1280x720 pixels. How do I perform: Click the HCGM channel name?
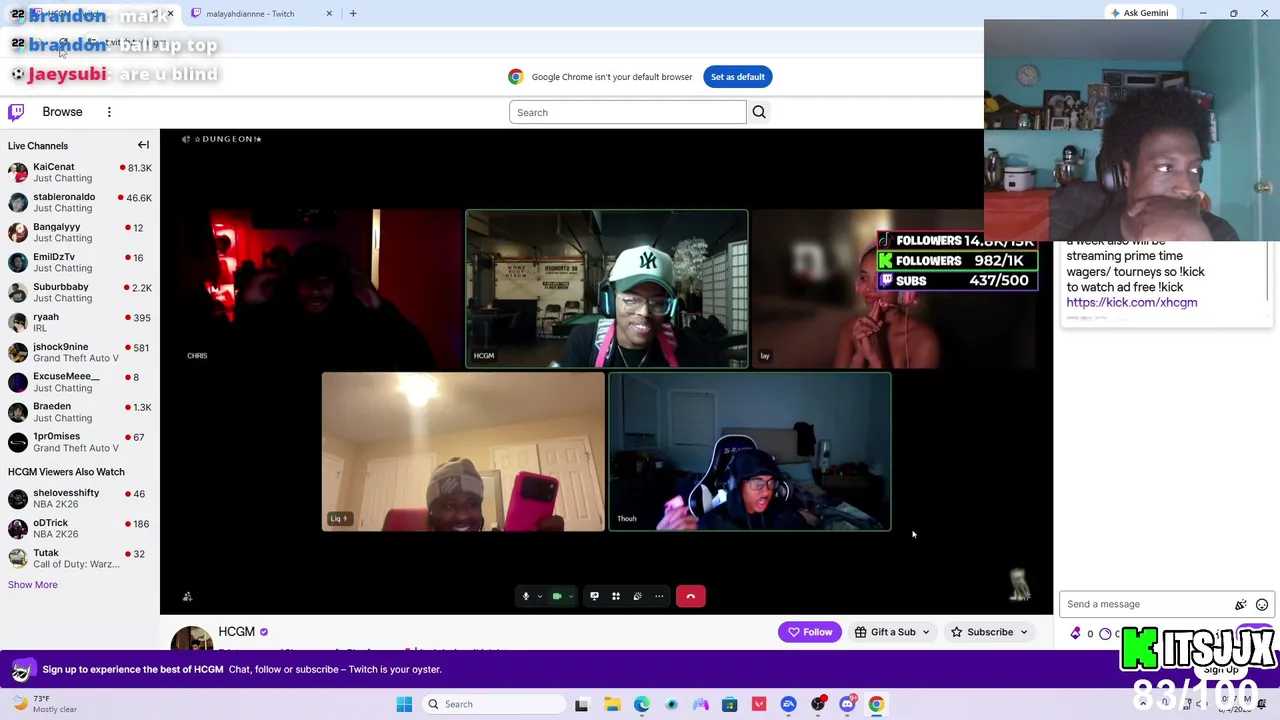pyautogui.click(x=237, y=632)
